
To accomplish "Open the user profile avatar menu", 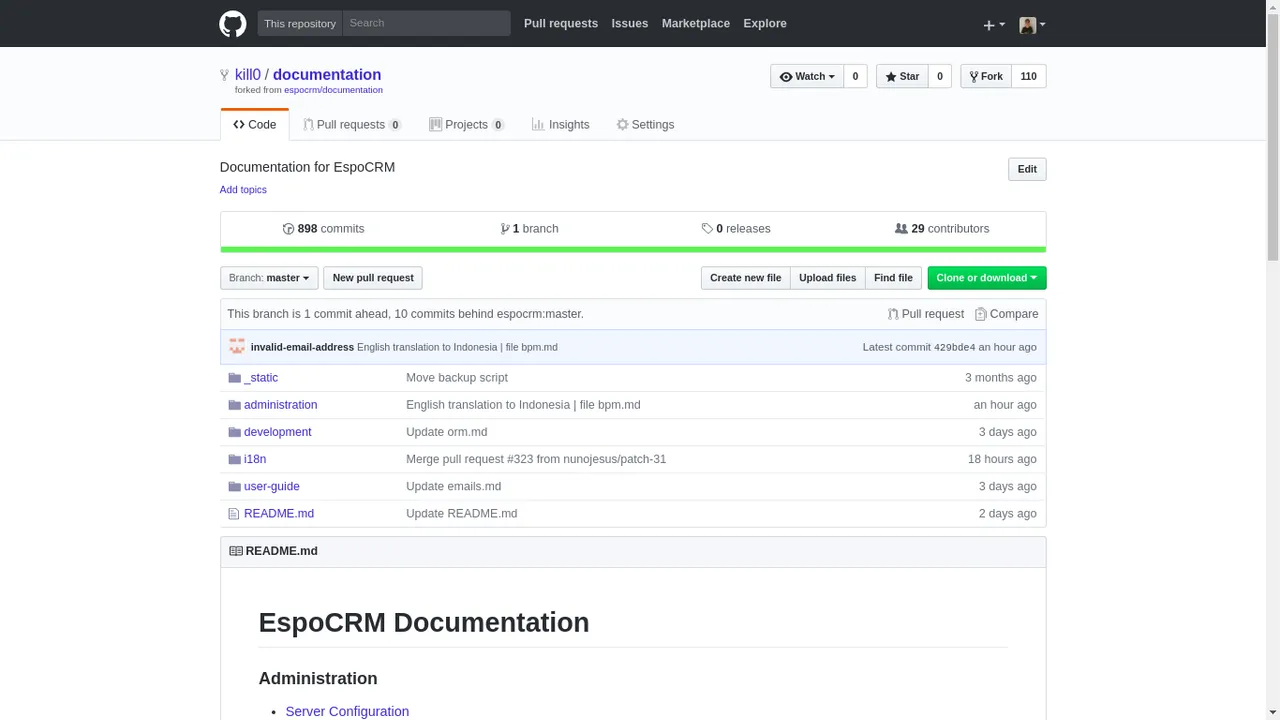I will pos(1032,25).
